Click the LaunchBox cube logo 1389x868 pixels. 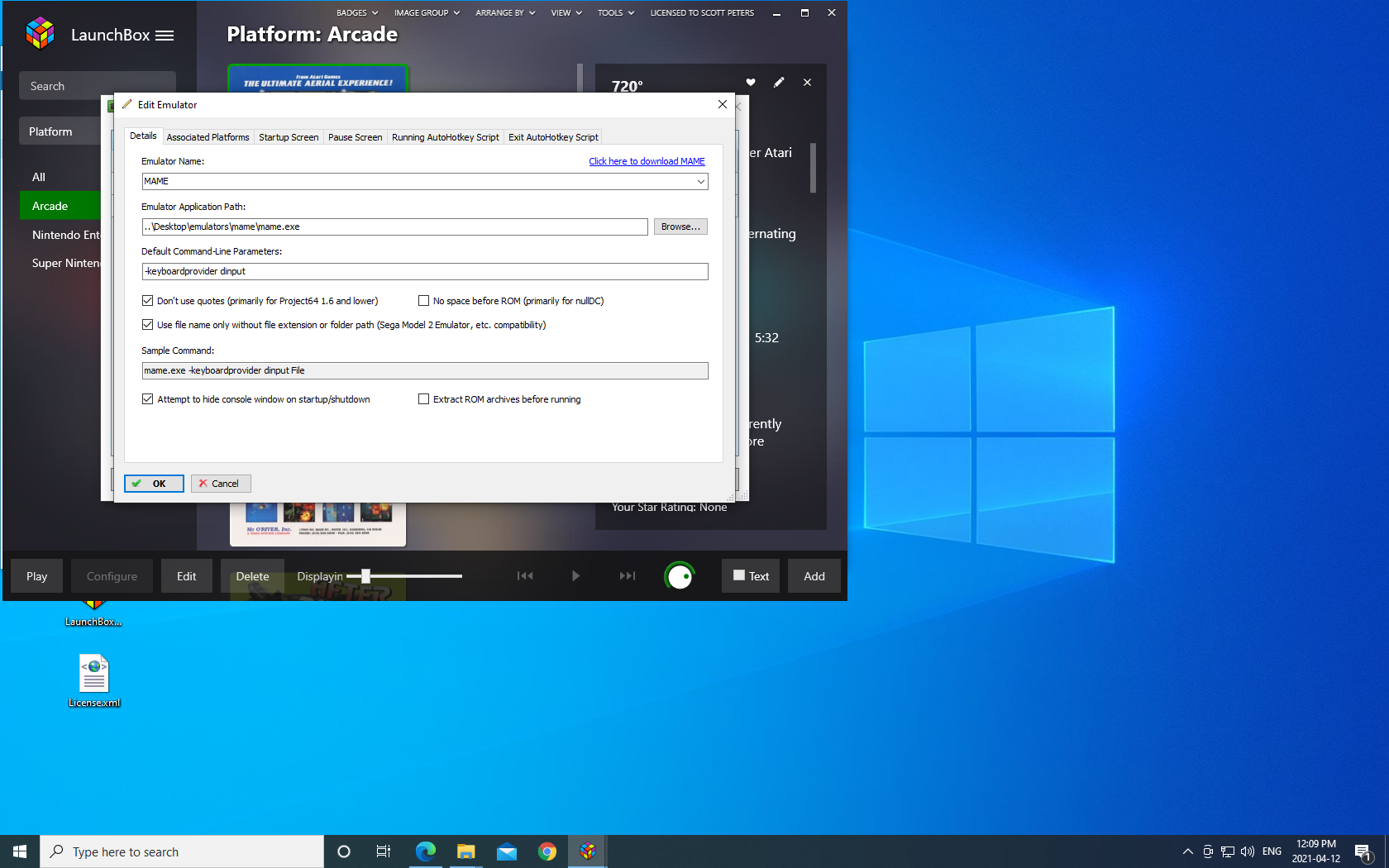pyautogui.click(x=40, y=34)
